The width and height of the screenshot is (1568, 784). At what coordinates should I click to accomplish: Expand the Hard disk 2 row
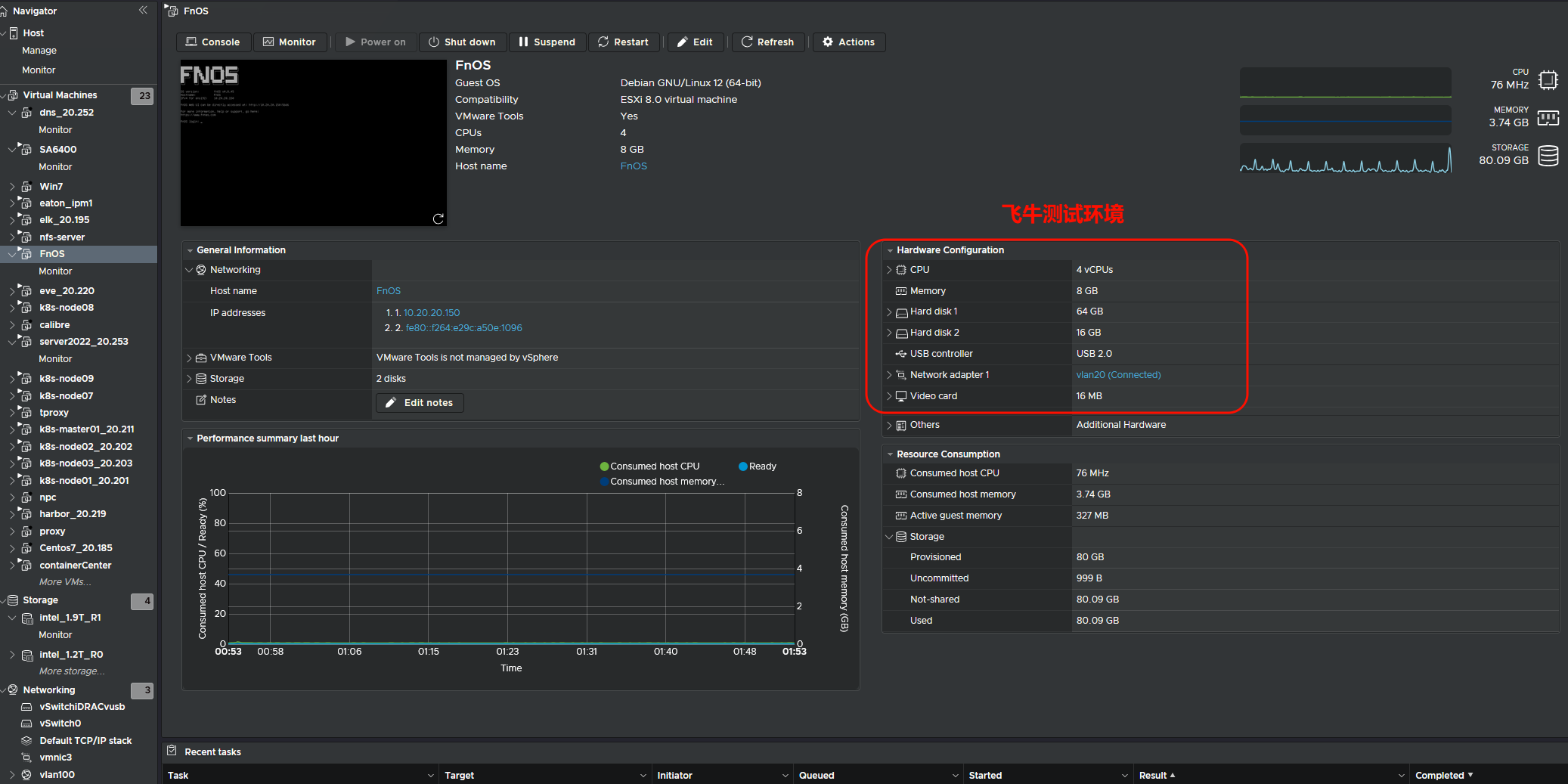[889, 333]
